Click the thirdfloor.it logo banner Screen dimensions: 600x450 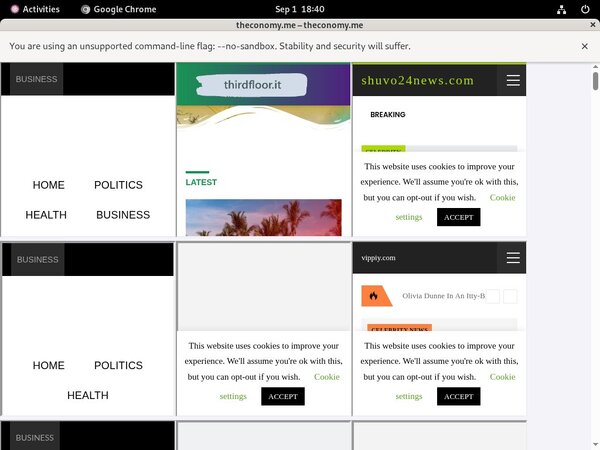253,86
